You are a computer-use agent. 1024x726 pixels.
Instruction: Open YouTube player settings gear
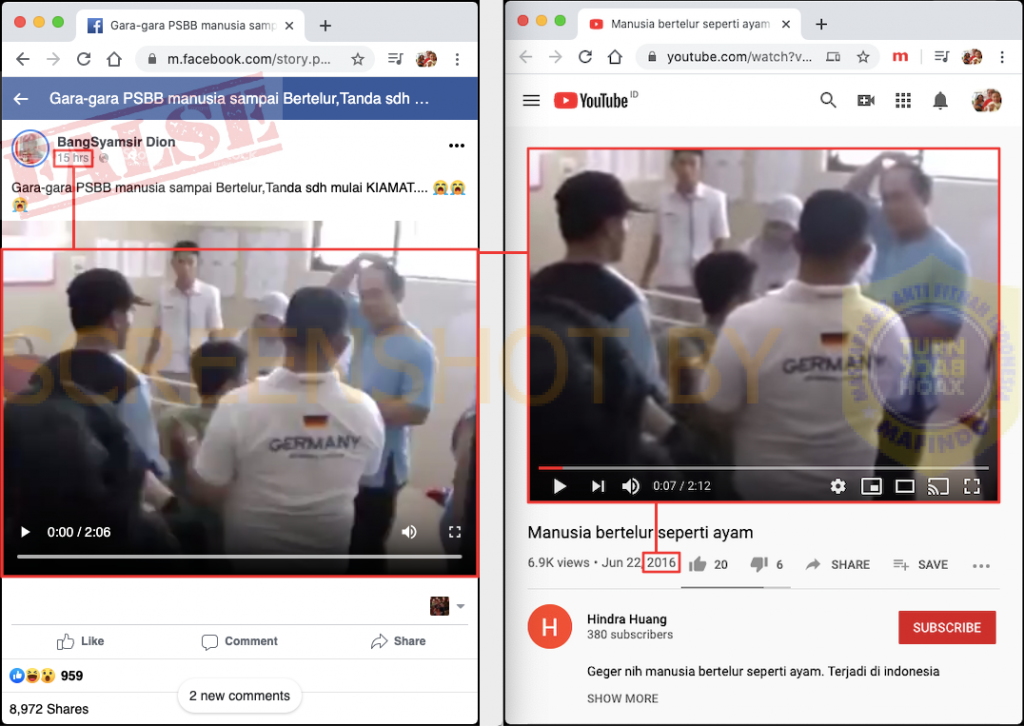[x=838, y=486]
